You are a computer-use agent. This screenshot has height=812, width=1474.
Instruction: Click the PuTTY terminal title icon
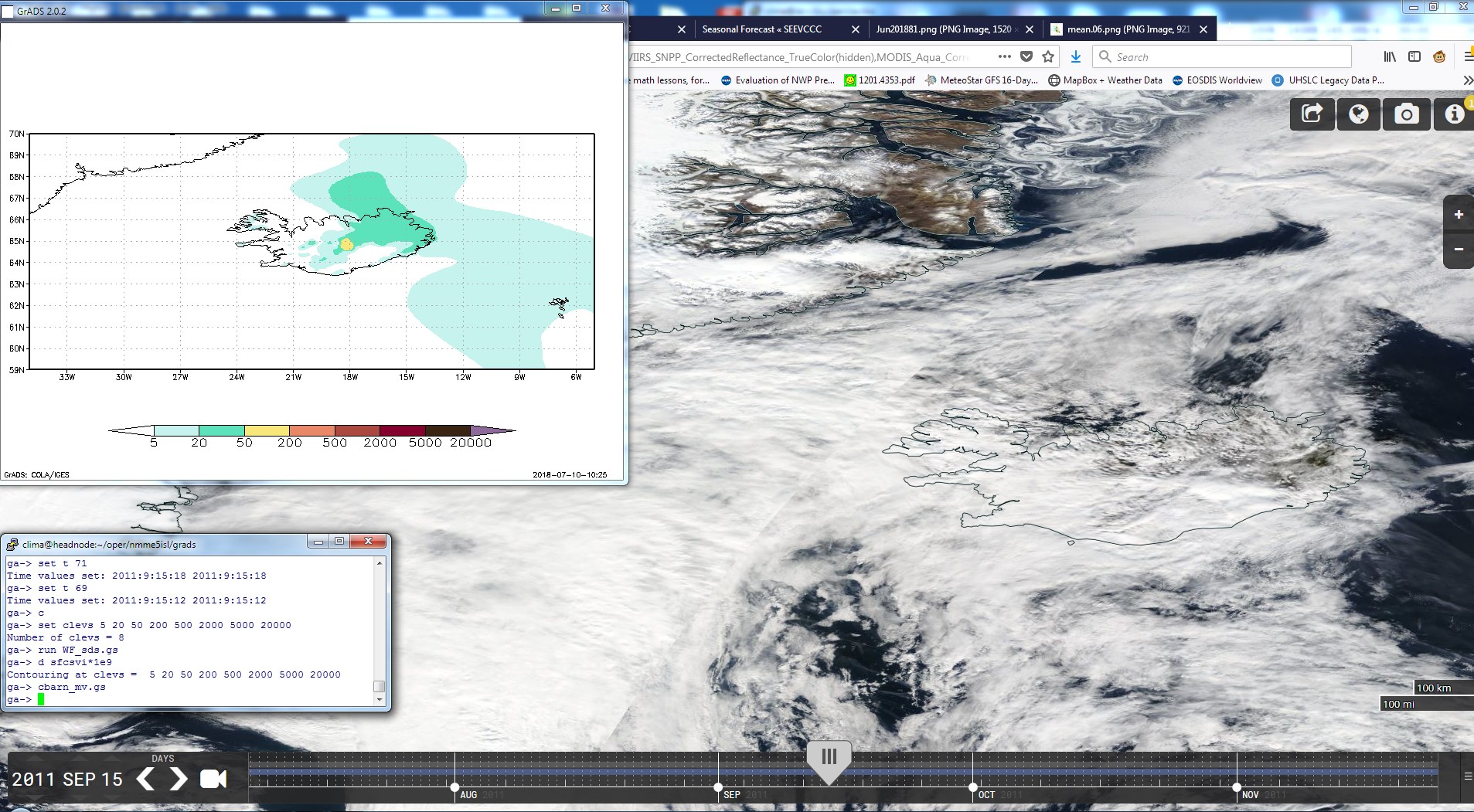pyautogui.click(x=12, y=544)
